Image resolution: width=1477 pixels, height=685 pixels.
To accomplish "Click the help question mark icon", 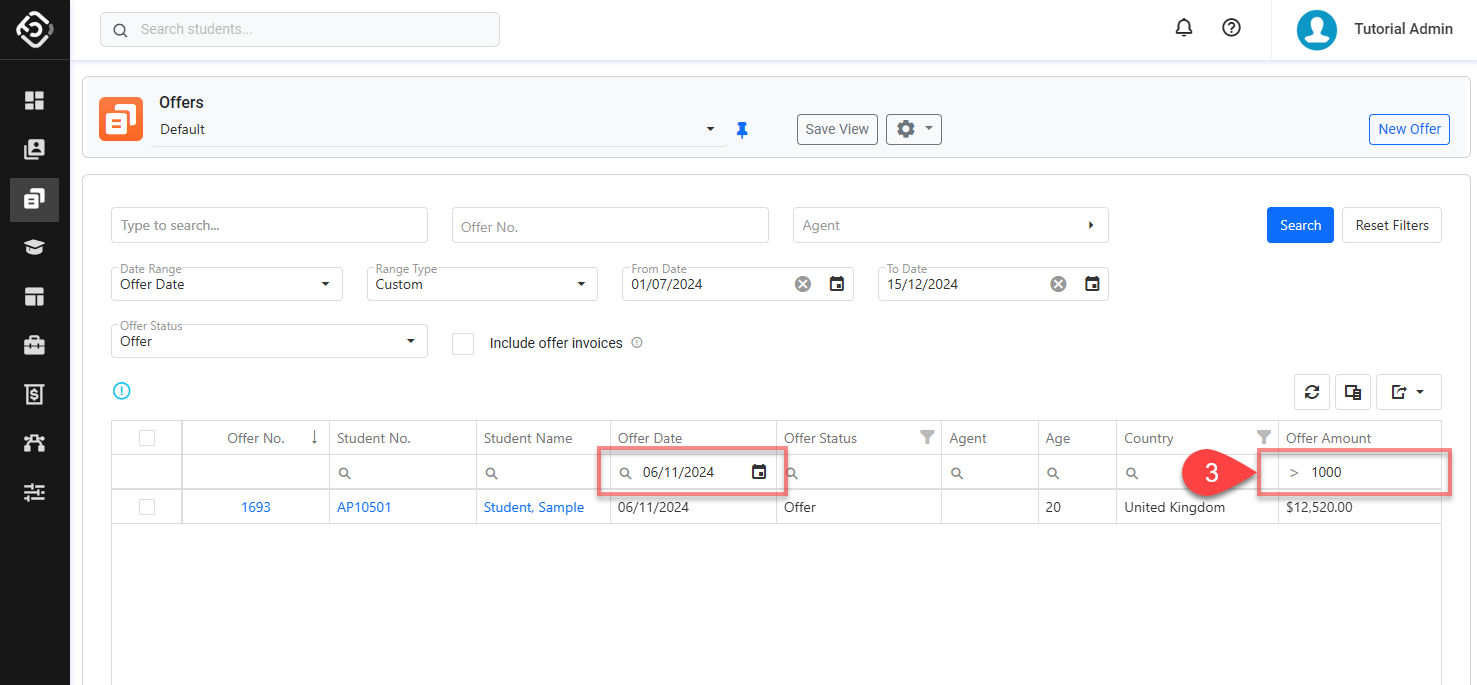I will point(1232,28).
